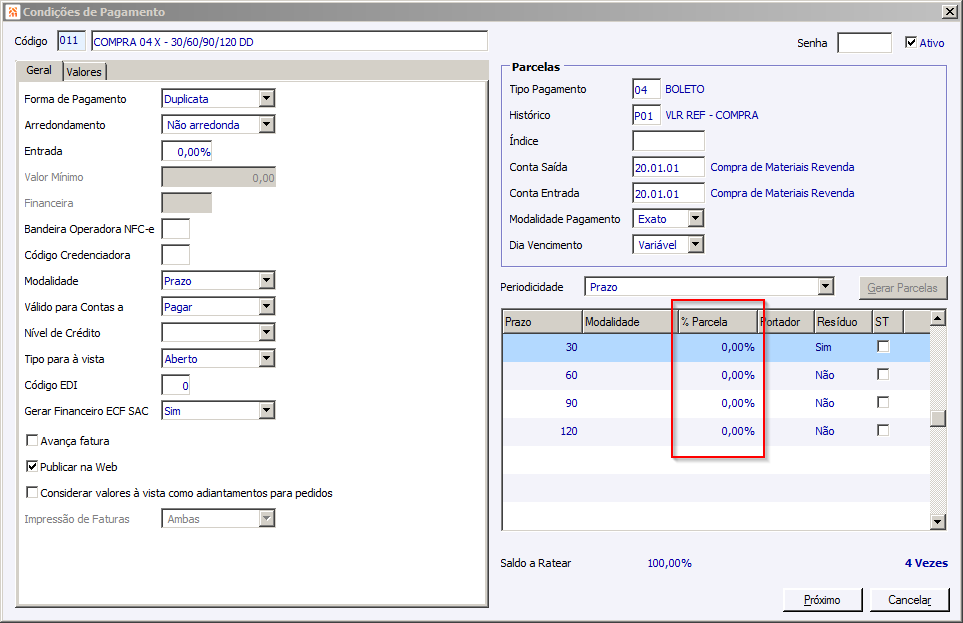Click the Gerar Parcelas button
963x623 pixels.
(903, 288)
